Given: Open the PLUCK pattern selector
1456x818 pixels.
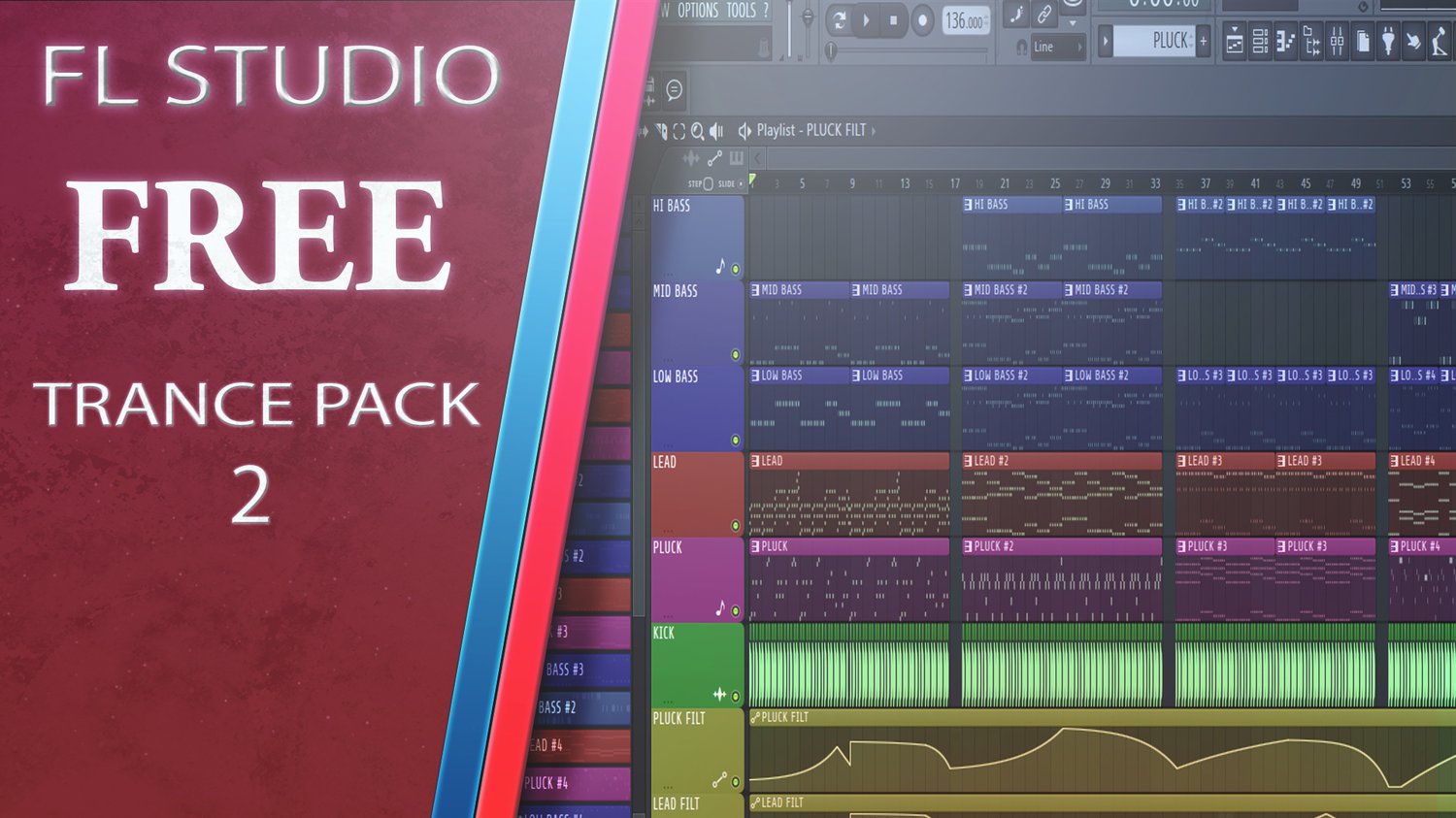Looking at the screenshot, I should (x=1155, y=41).
